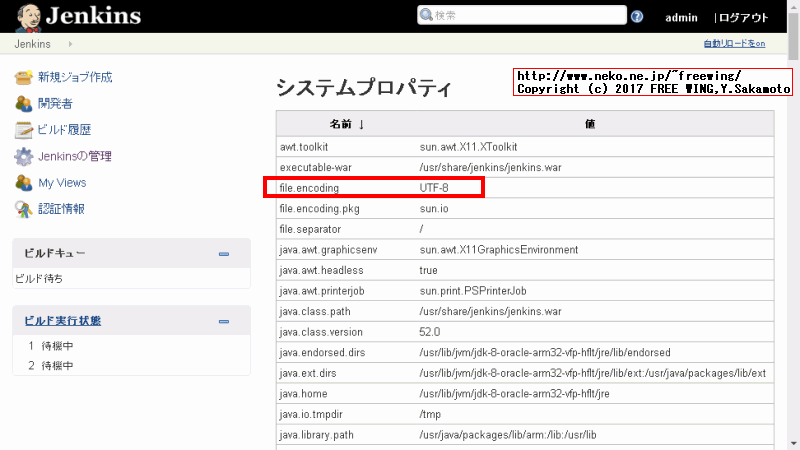Open the search help question-mark icon
This screenshot has height=450, width=800.
point(637,17)
